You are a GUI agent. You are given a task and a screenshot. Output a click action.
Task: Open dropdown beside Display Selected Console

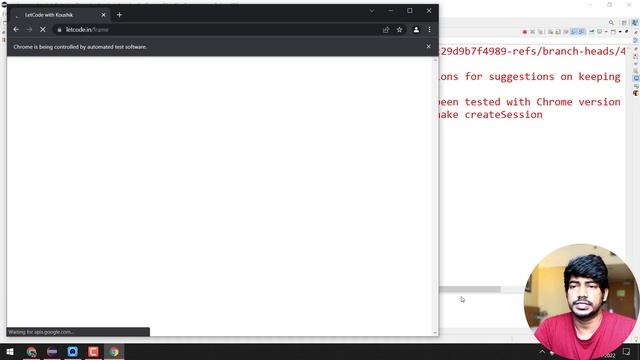coord(606,31)
